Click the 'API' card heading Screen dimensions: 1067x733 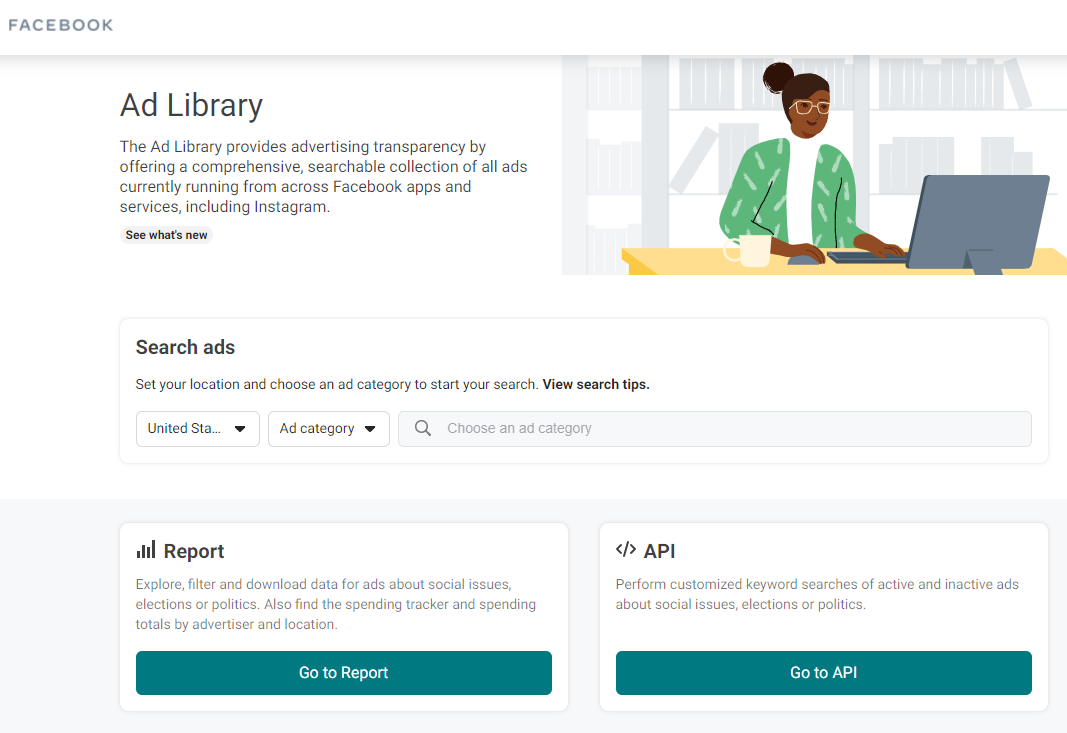(659, 551)
